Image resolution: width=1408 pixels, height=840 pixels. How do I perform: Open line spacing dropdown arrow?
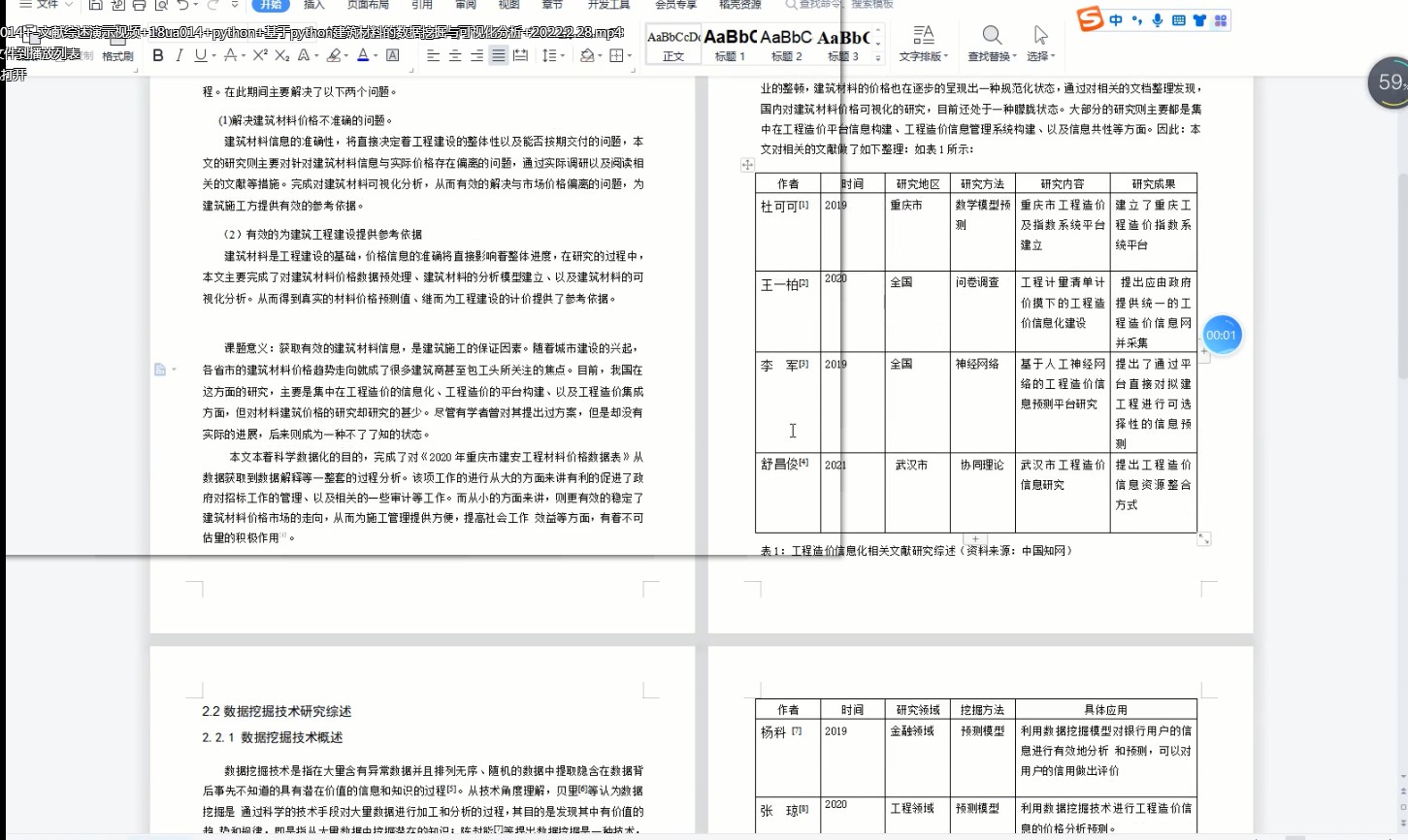[x=562, y=56]
